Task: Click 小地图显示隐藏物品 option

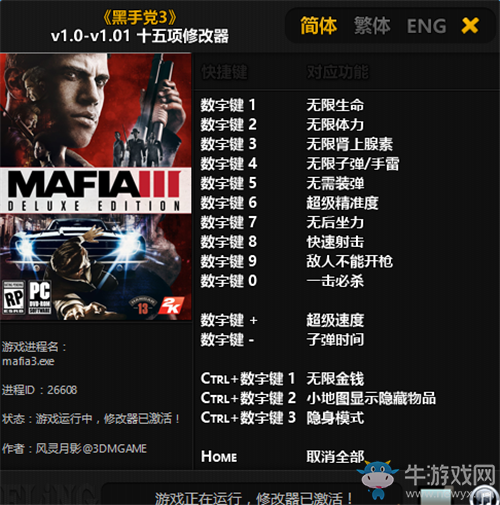Action: coord(371,398)
